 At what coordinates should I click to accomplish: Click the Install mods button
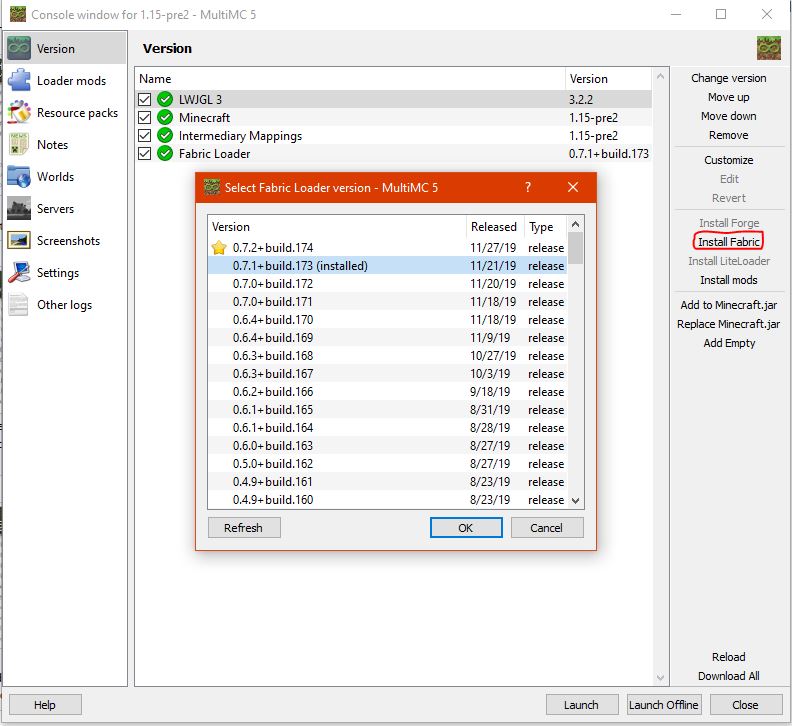(x=728, y=280)
